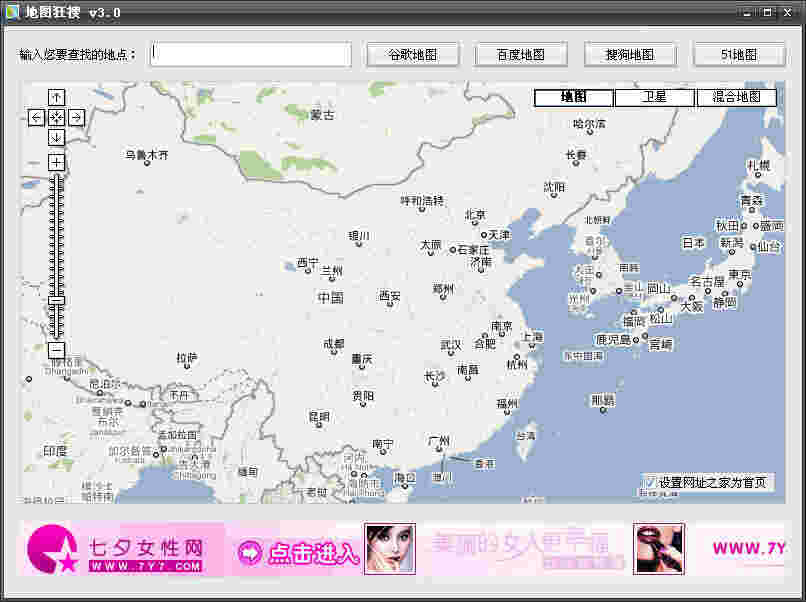Select the 卫星 satellite view
806x602 pixels.
[655, 97]
